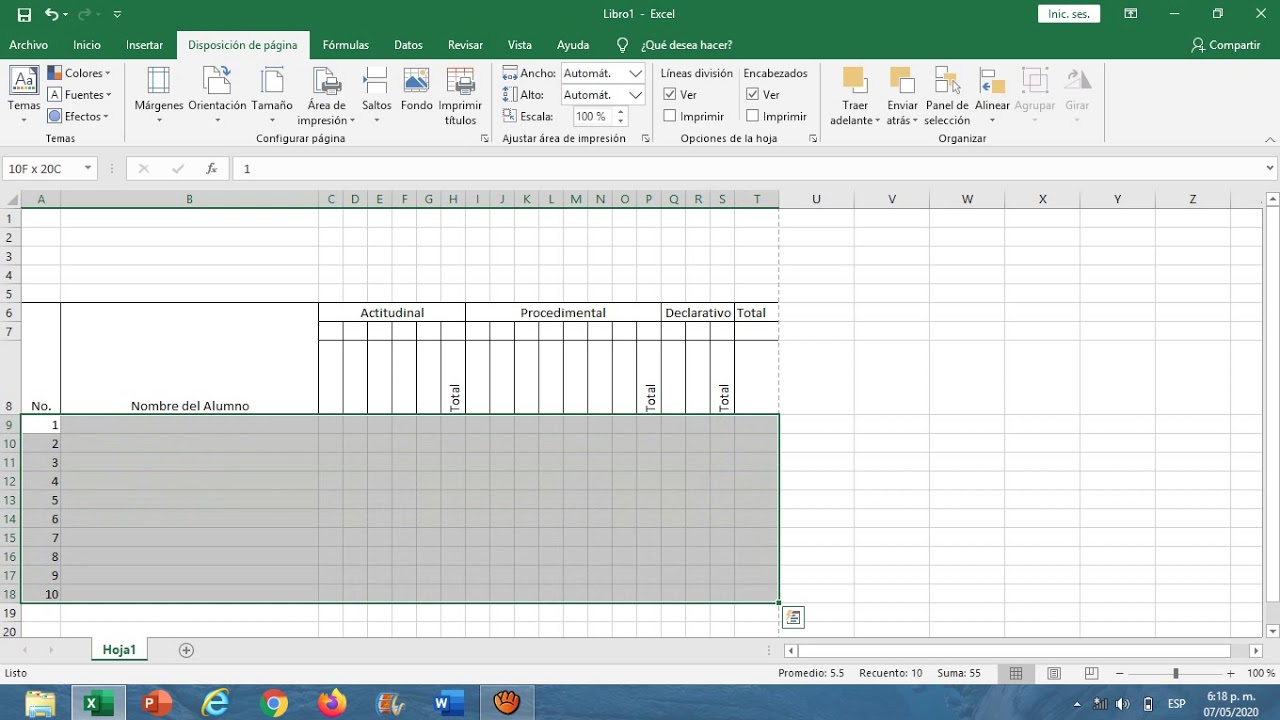Open the Archivo tab
The image size is (1280, 720).
(x=28, y=45)
